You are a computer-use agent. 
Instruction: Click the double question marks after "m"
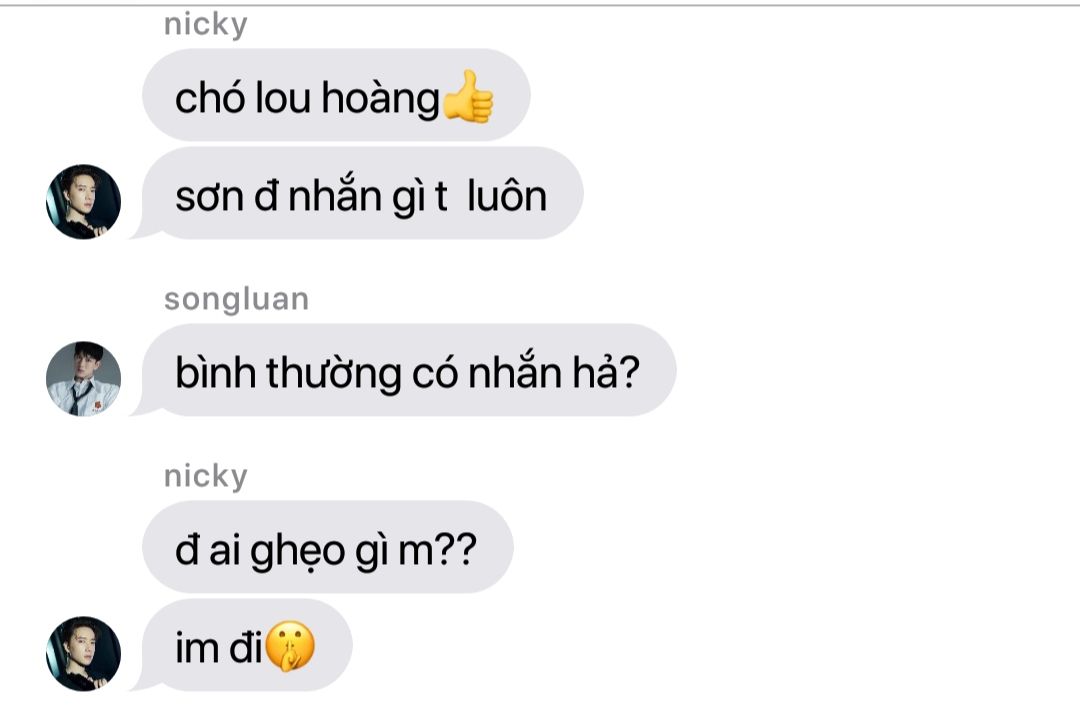(457, 549)
